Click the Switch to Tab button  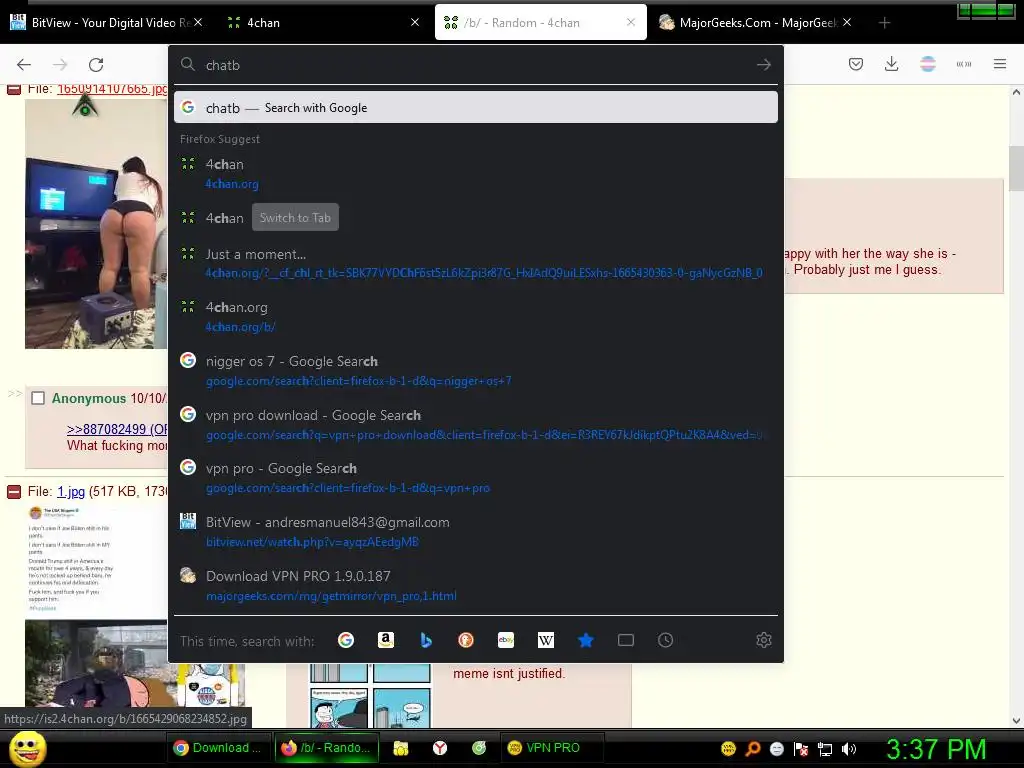pyautogui.click(x=295, y=217)
